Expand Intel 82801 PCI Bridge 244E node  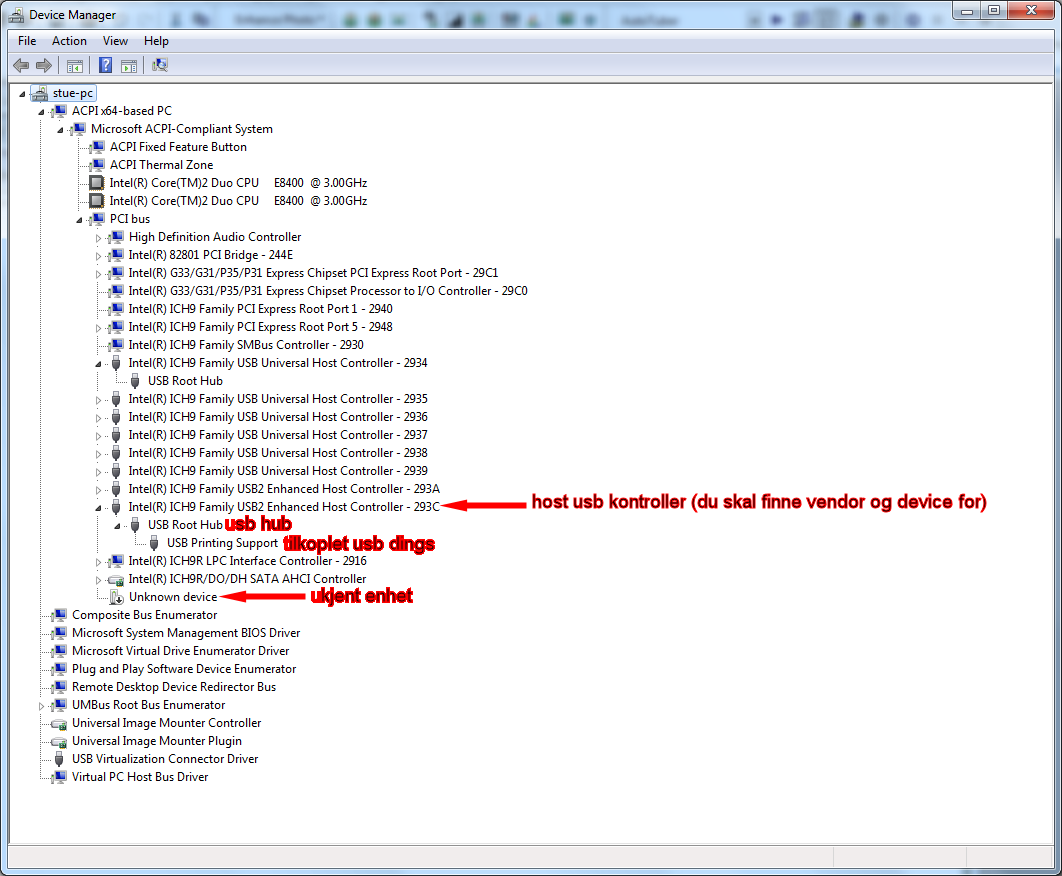tap(98, 256)
